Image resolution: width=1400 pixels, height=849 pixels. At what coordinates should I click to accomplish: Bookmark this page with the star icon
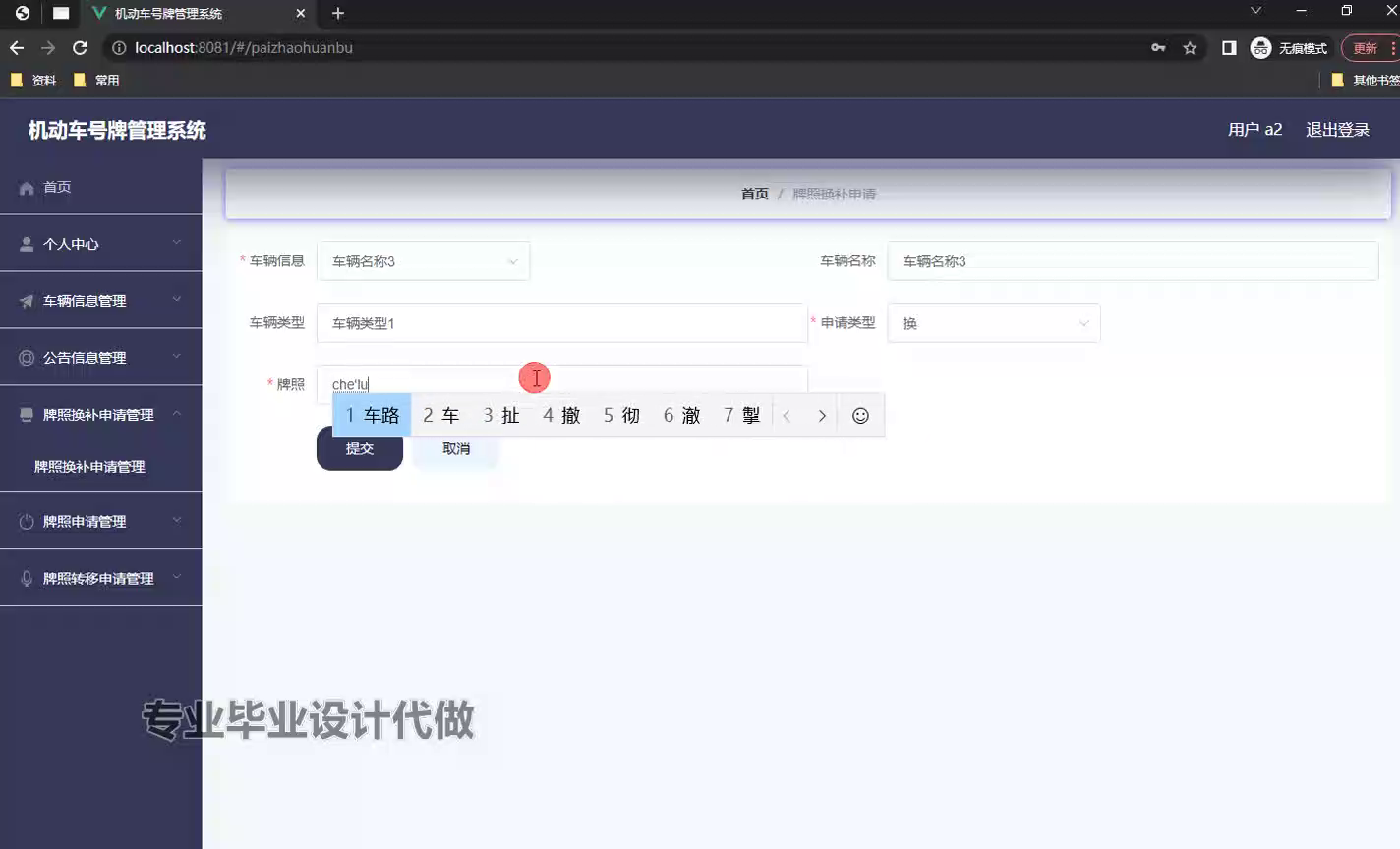coord(1190,47)
